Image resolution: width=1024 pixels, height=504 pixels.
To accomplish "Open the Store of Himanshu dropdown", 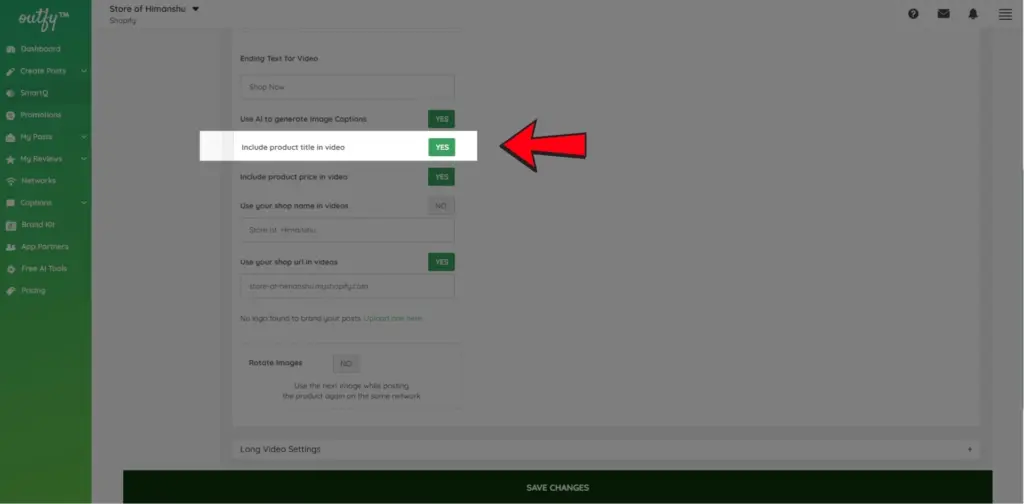I will click(196, 9).
